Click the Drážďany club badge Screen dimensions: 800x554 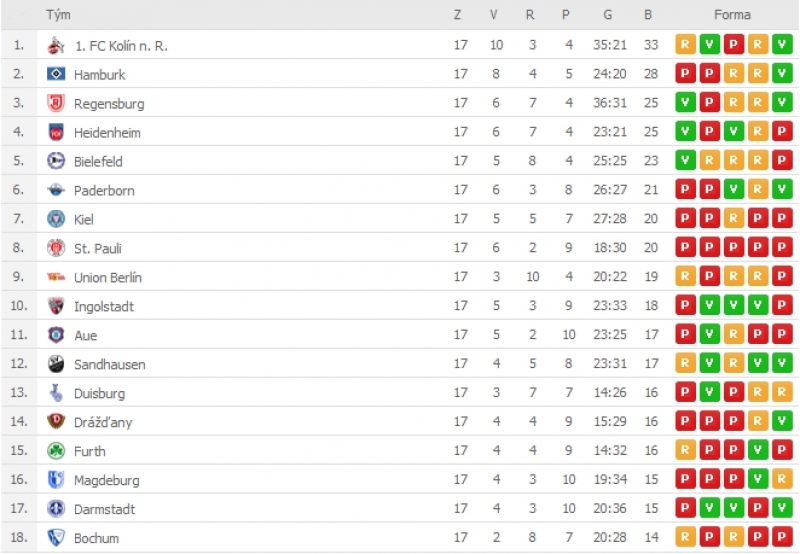(x=56, y=421)
